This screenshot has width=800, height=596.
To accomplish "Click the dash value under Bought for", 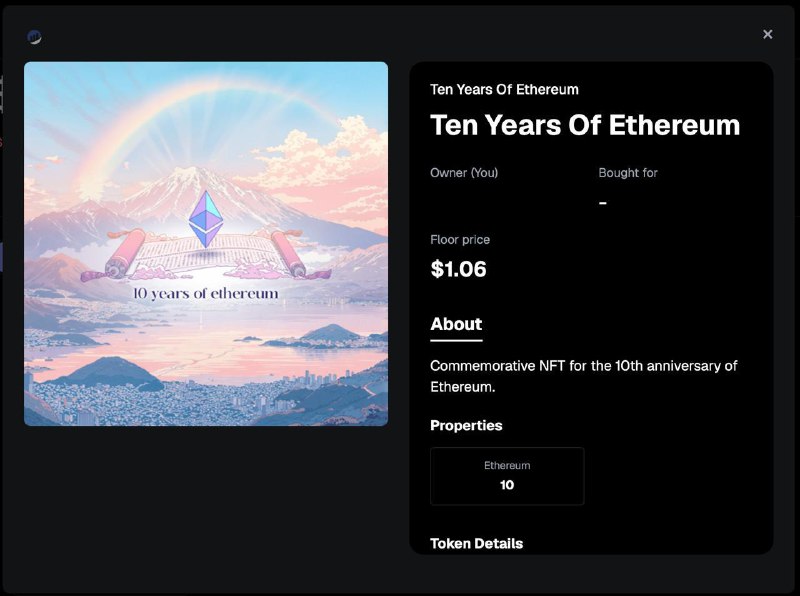I will coord(603,203).
